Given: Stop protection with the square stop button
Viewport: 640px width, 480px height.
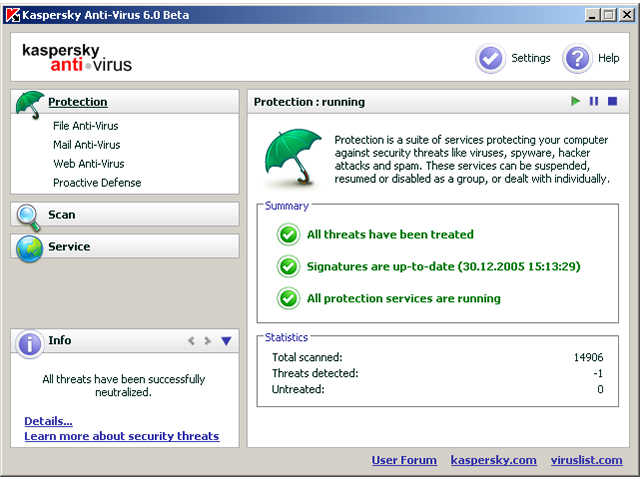Looking at the screenshot, I should 612,101.
